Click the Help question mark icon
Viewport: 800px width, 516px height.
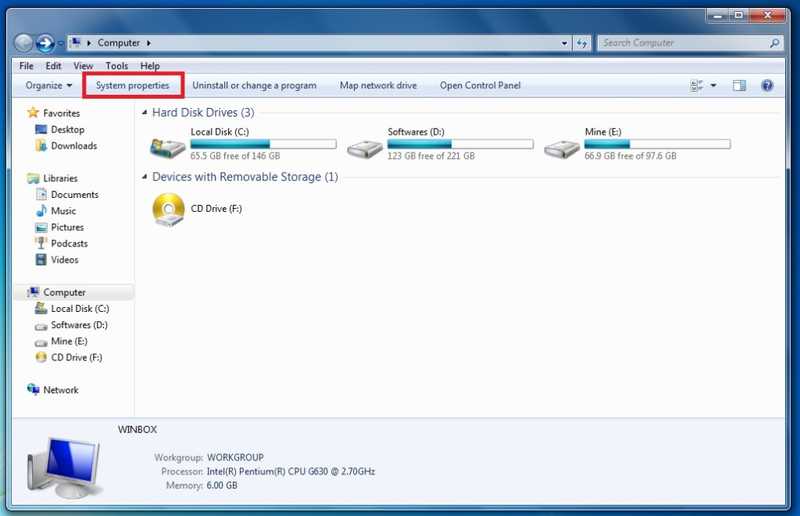(x=768, y=86)
